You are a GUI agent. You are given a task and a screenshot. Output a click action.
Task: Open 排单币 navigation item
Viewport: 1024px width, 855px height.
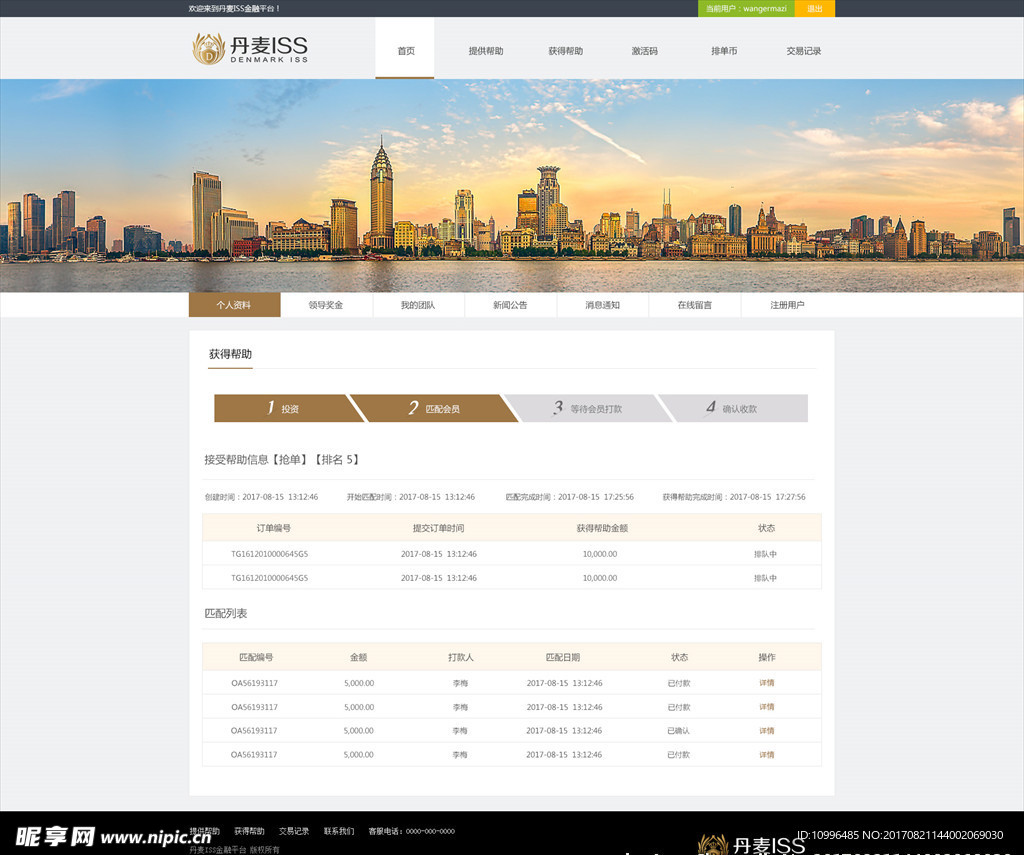[724, 51]
